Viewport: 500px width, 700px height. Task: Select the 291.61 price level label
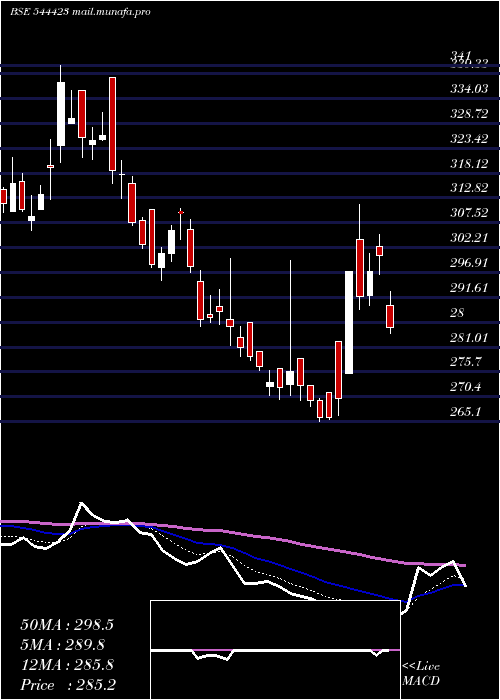point(469,288)
